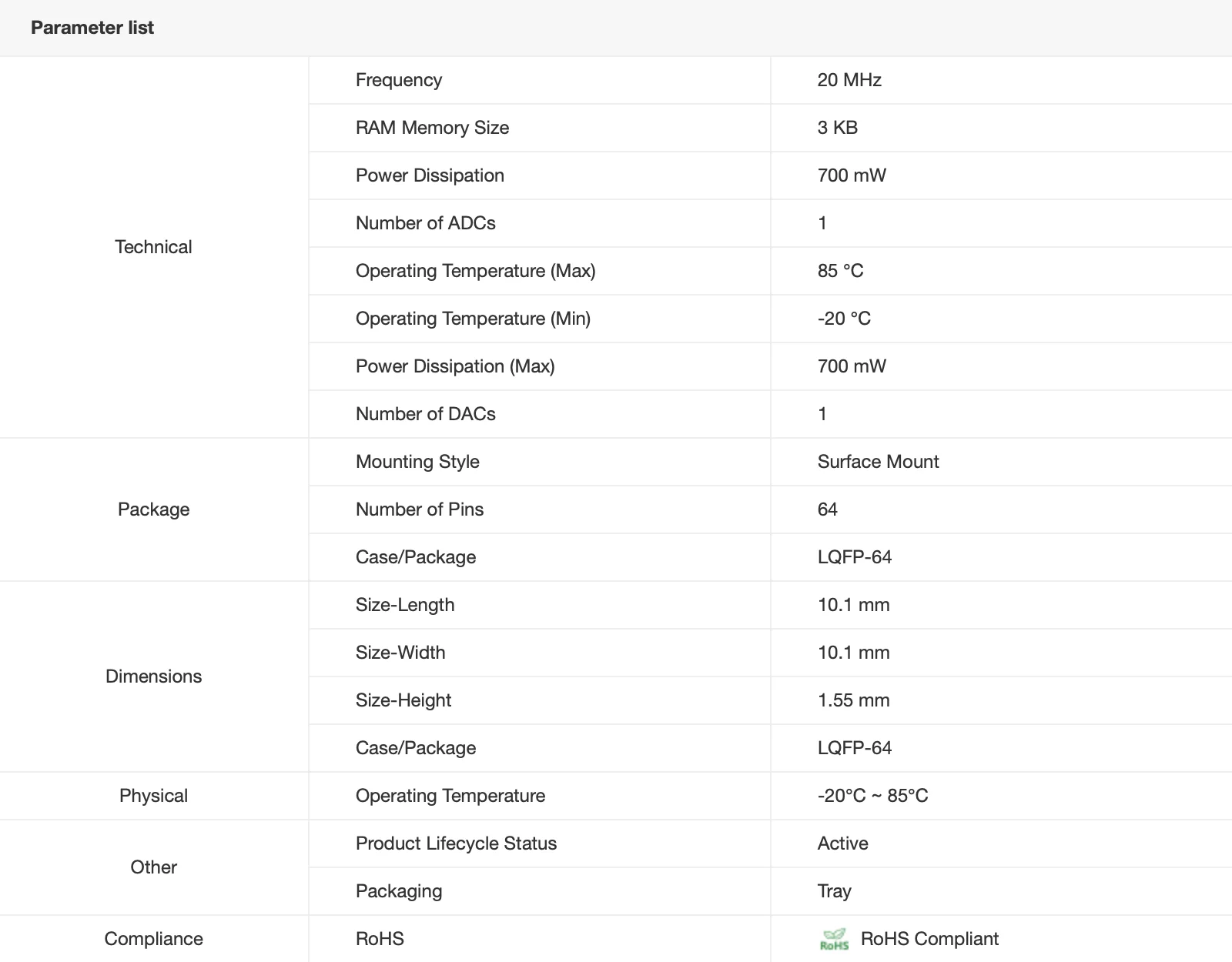Screen dimensions: 1232x962
Task: Click the Dimensions category label
Action: click(153, 676)
